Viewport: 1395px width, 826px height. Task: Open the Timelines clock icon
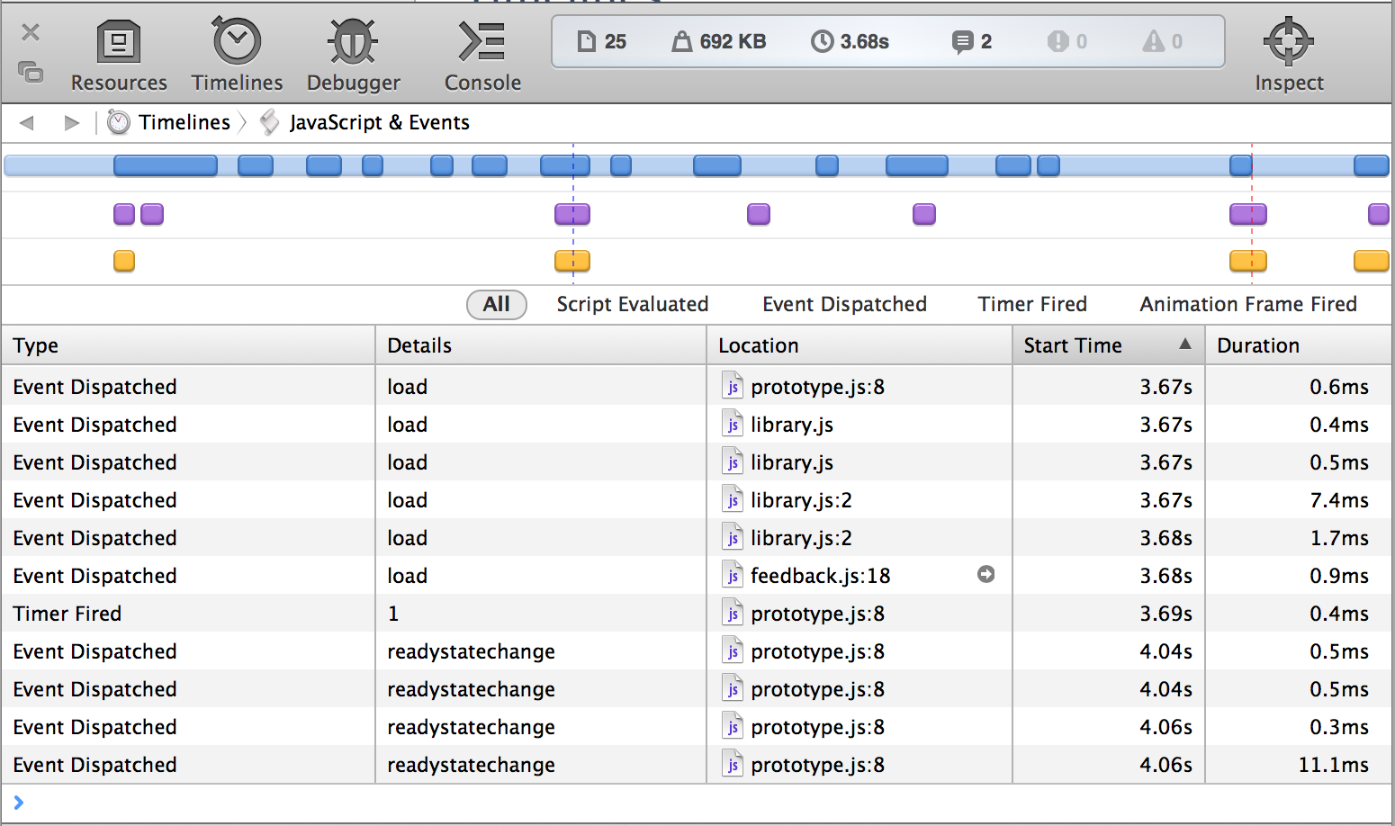[237, 44]
